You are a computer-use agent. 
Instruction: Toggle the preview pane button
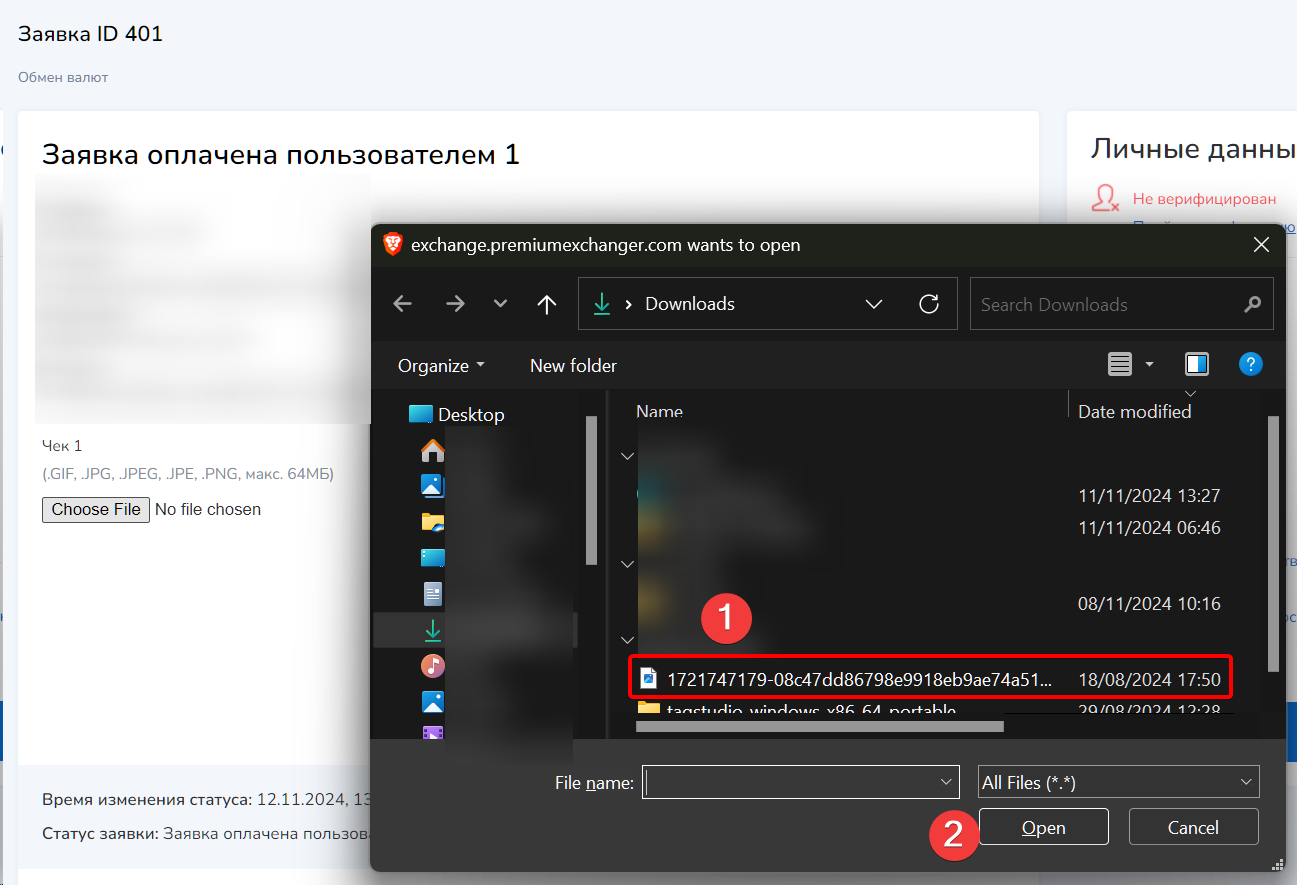click(x=1197, y=364)
